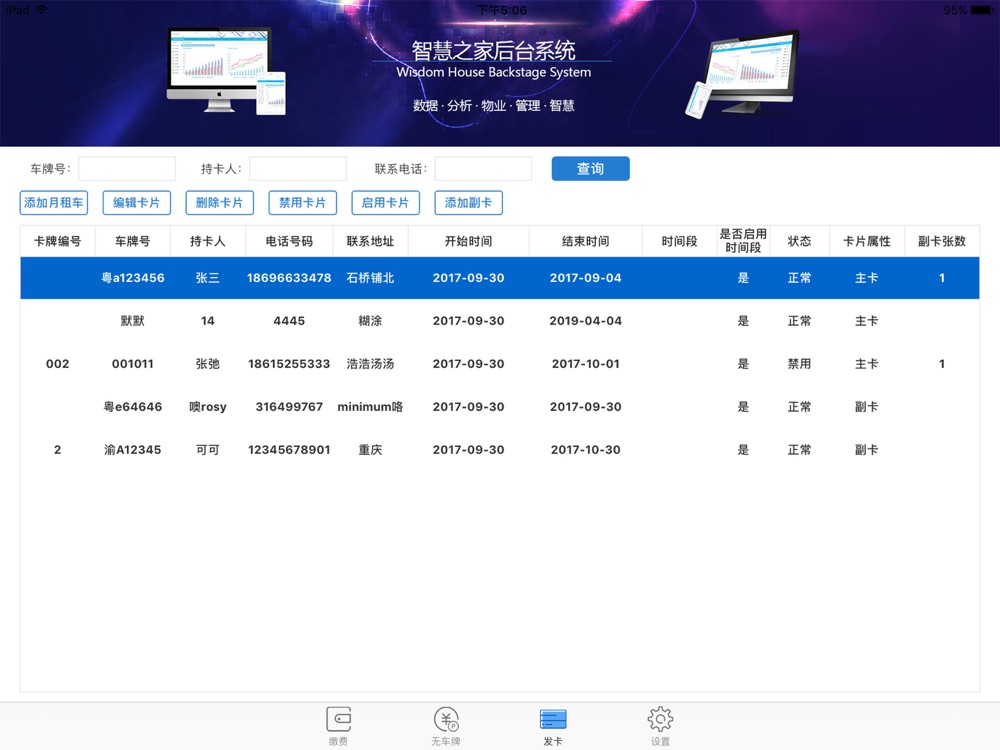Open the 设置 gear icon
Image resolution: width=1000 pixels, height=750 pixels.
click(x=660, y=720)
